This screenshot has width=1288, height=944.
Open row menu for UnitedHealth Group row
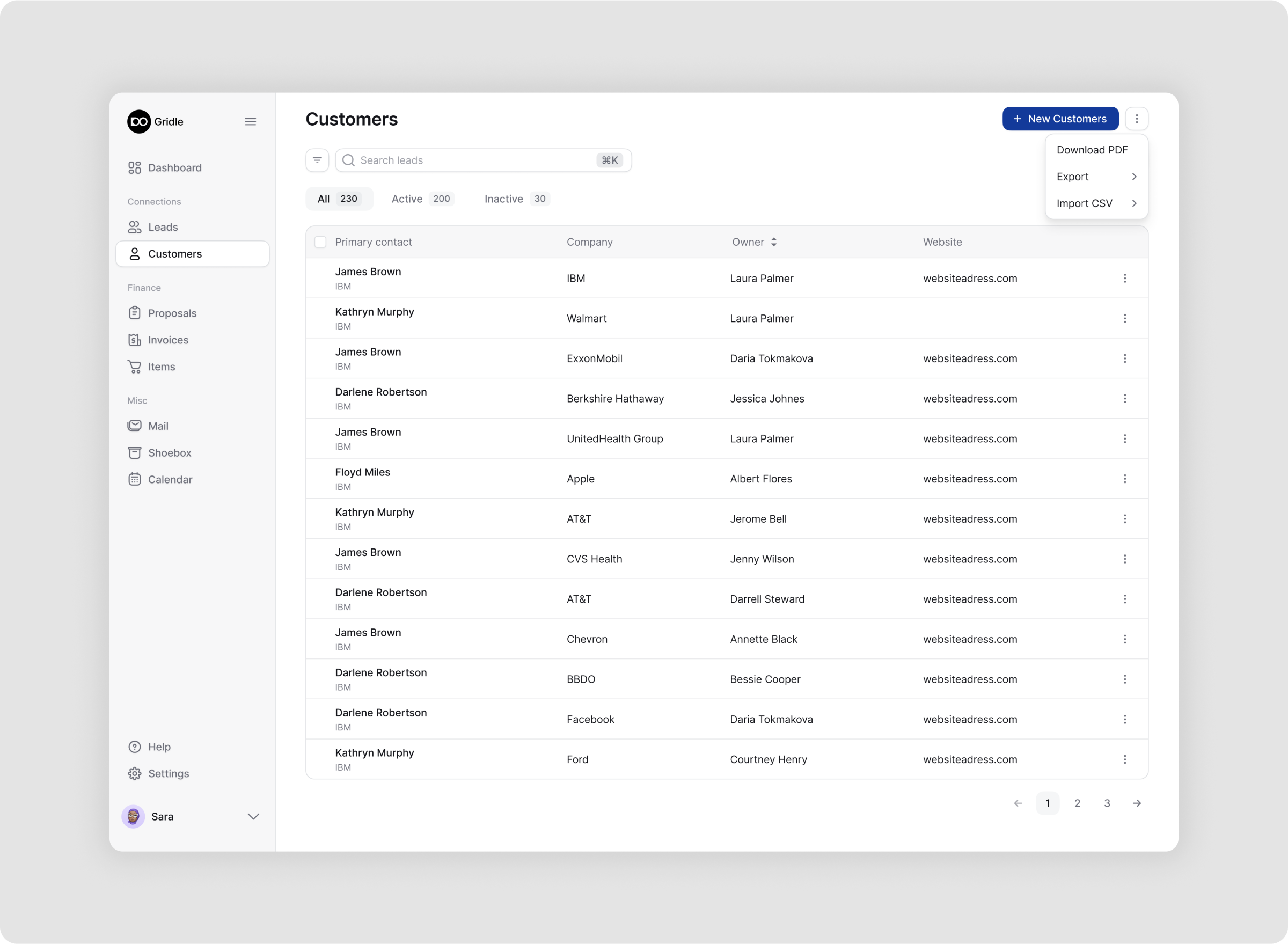[x=1124, y=439]
